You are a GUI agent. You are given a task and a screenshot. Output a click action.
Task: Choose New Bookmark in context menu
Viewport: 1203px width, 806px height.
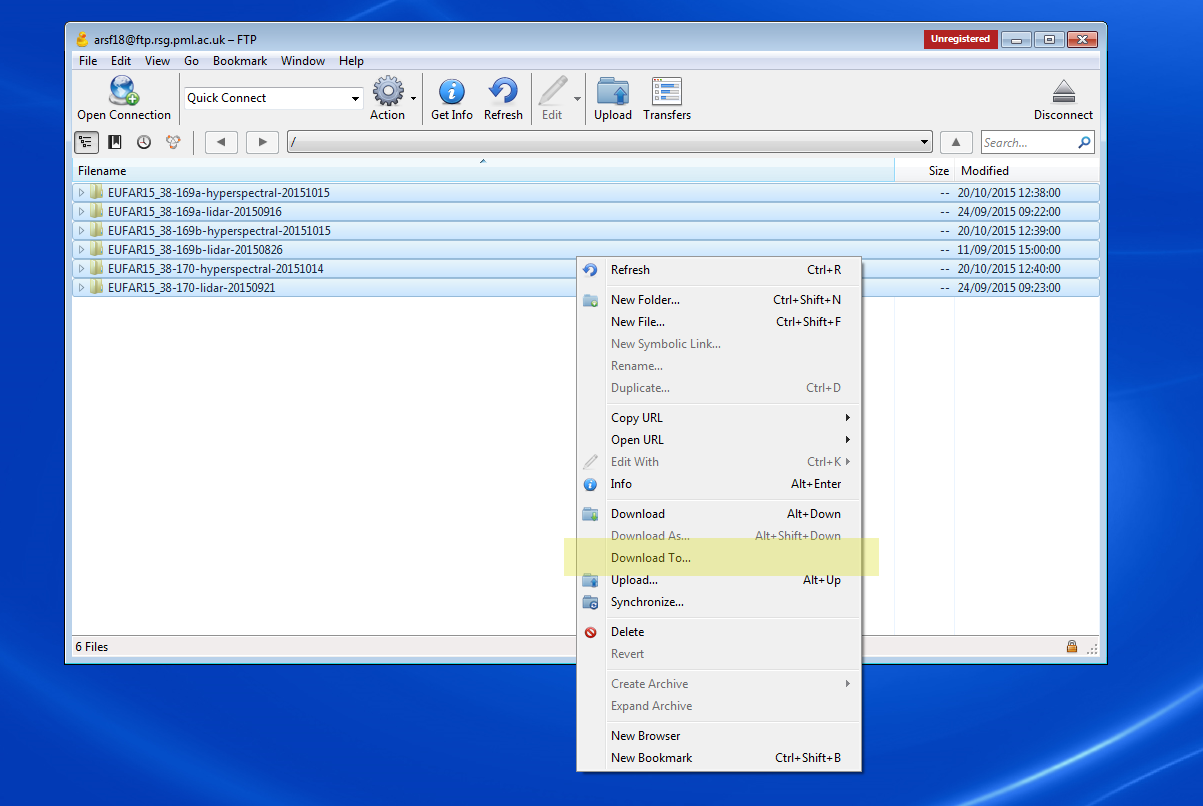coord(719,758)
